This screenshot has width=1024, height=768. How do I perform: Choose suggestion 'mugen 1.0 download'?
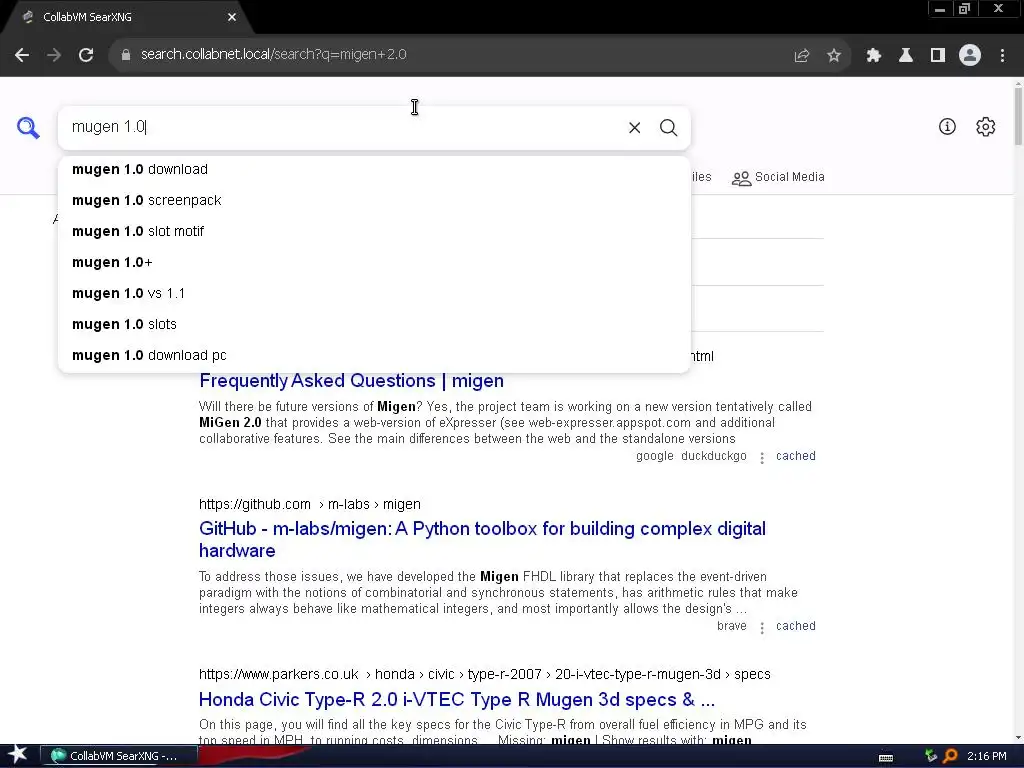[x=374, y=169]
